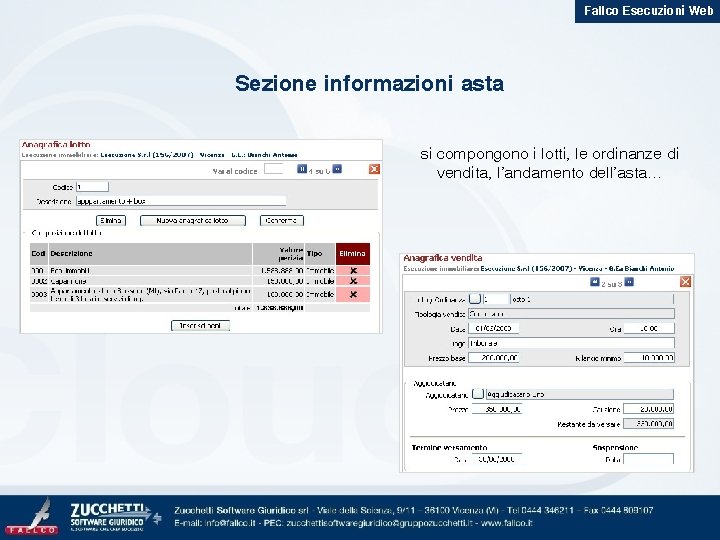The image size is (720, 540).
Task: Click Nuova anagrafica lotto button
Action: 193,220
